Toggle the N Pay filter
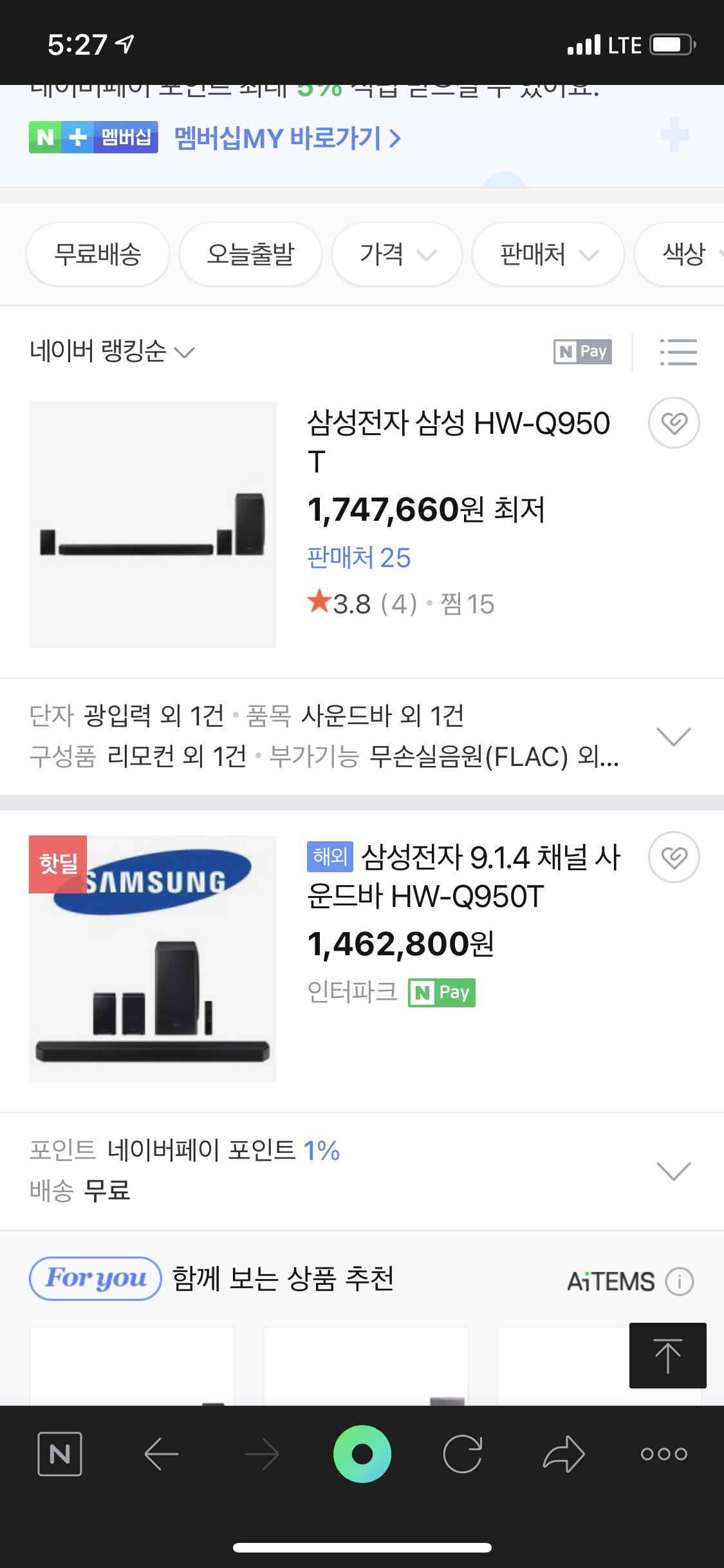Viewport: 724px width, 1568px height. coord(582,351)
